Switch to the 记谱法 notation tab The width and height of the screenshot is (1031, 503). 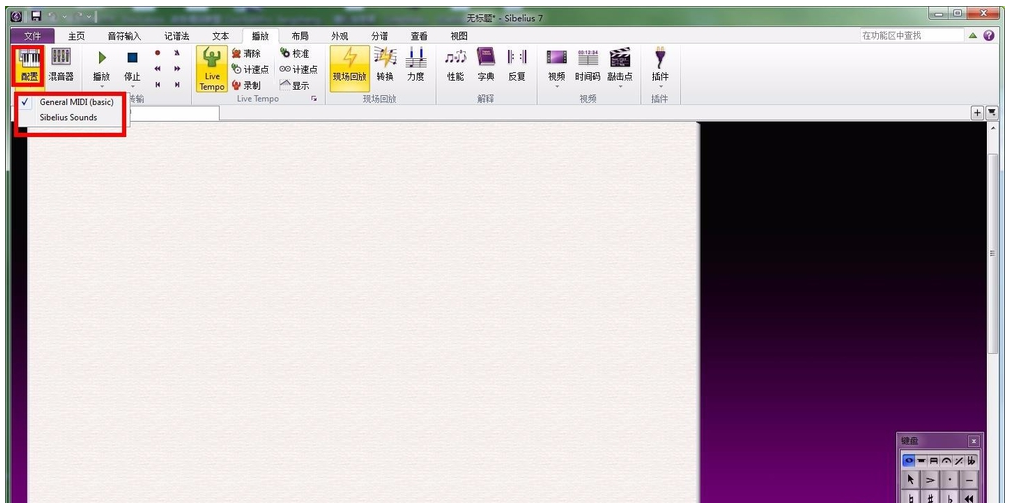tap(176, 36)
